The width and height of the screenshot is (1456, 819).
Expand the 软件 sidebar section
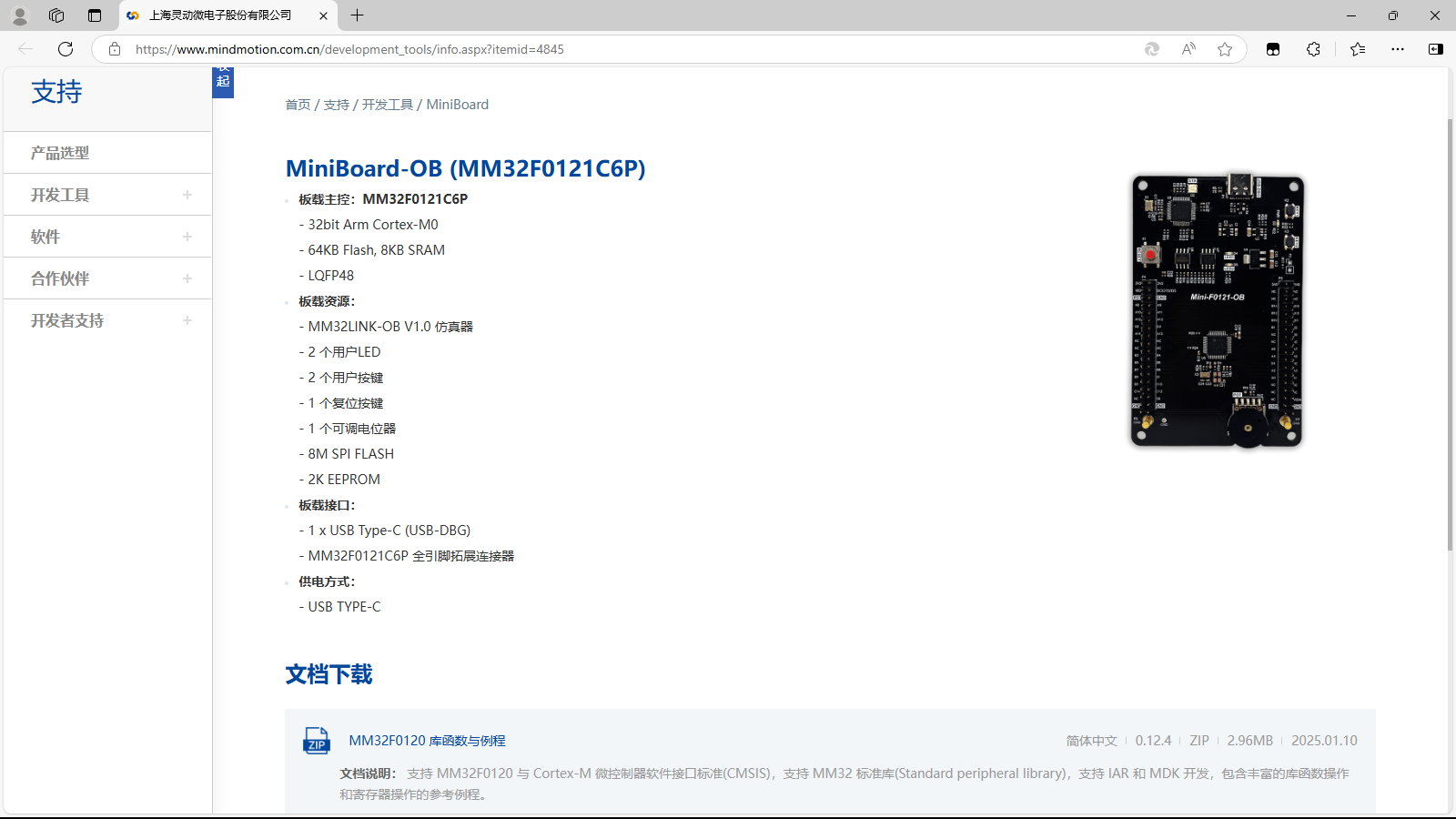[x=187, y=237]
